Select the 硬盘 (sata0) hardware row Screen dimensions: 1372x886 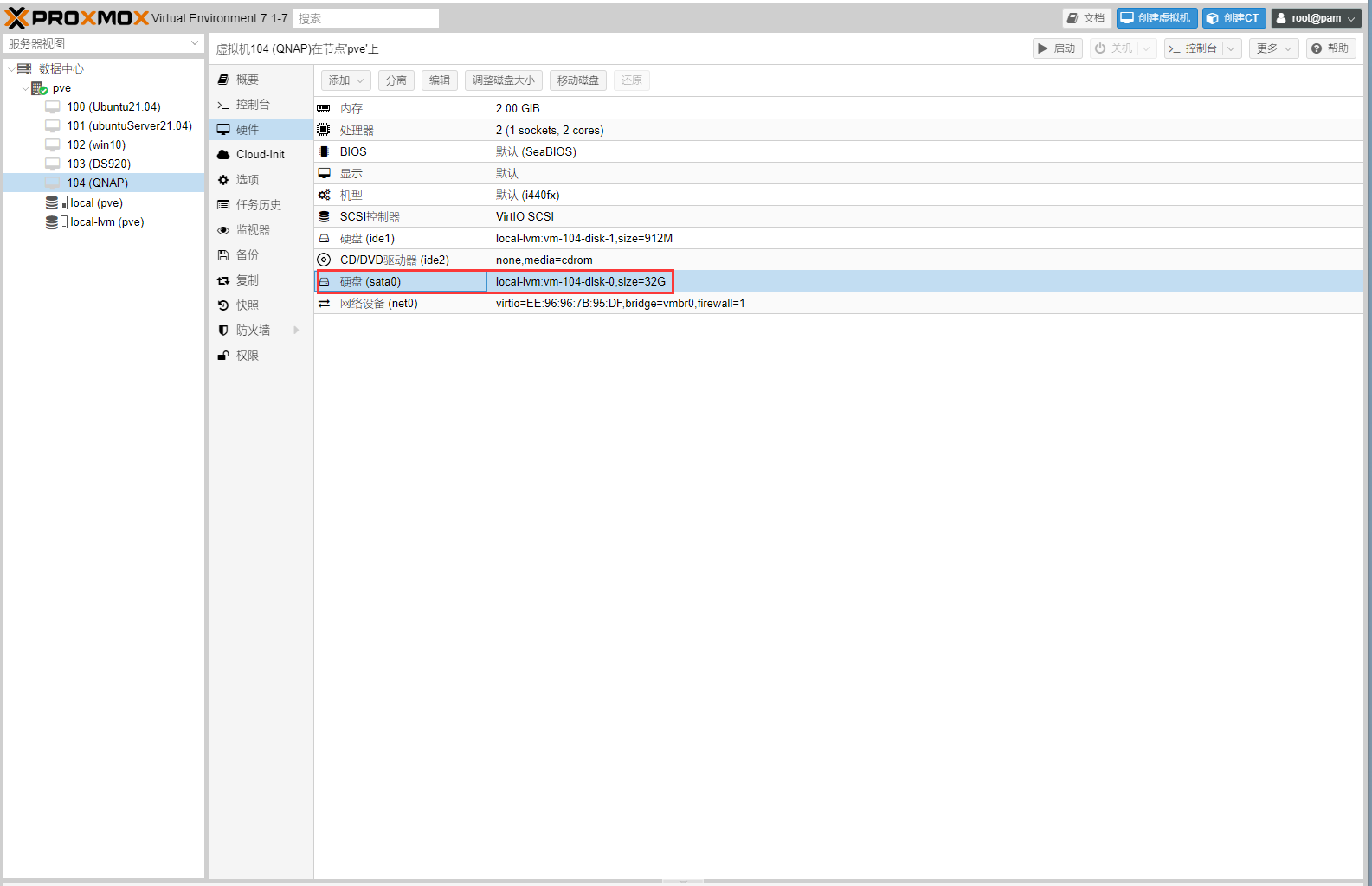pyautogui.click(x=839, y=282)
